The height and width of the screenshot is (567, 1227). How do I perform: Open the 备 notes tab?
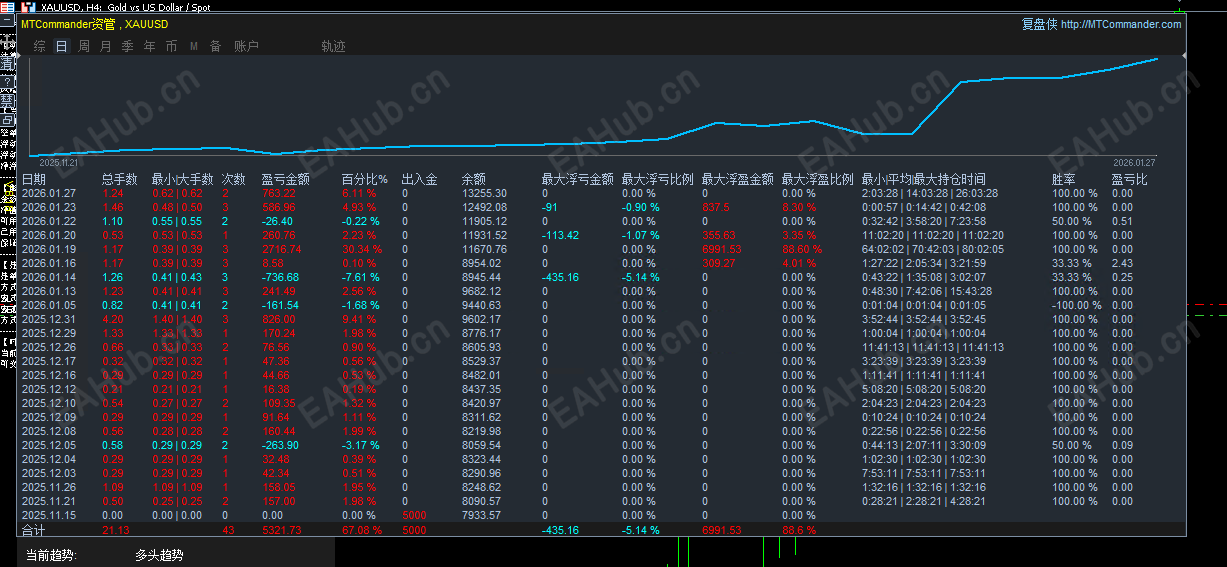click(x=216, y=46)
